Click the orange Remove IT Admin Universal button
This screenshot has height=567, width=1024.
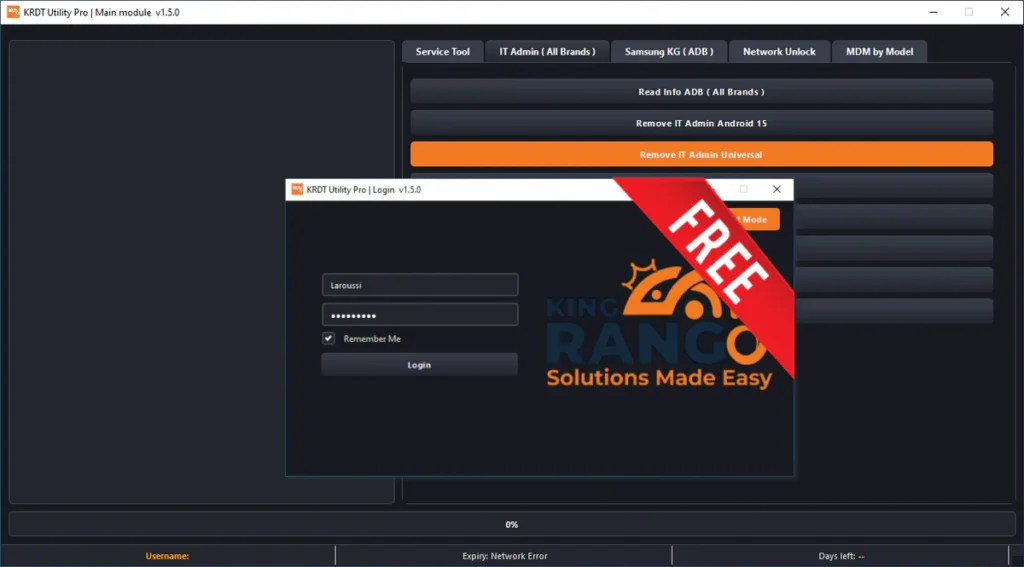[x=701, y=155]
